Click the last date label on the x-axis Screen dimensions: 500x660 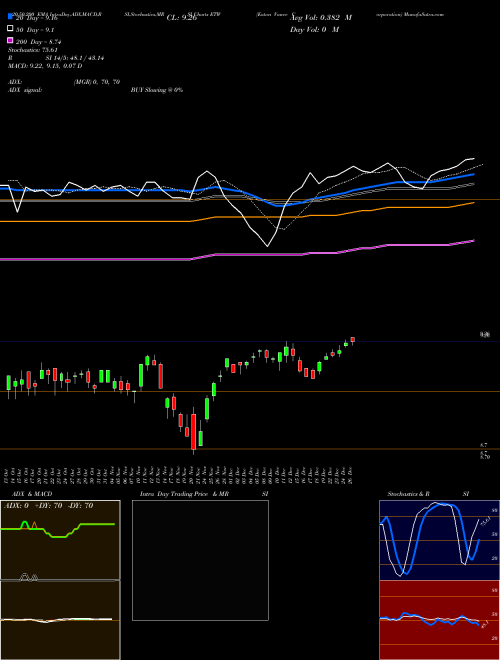(x=350, y=476)
